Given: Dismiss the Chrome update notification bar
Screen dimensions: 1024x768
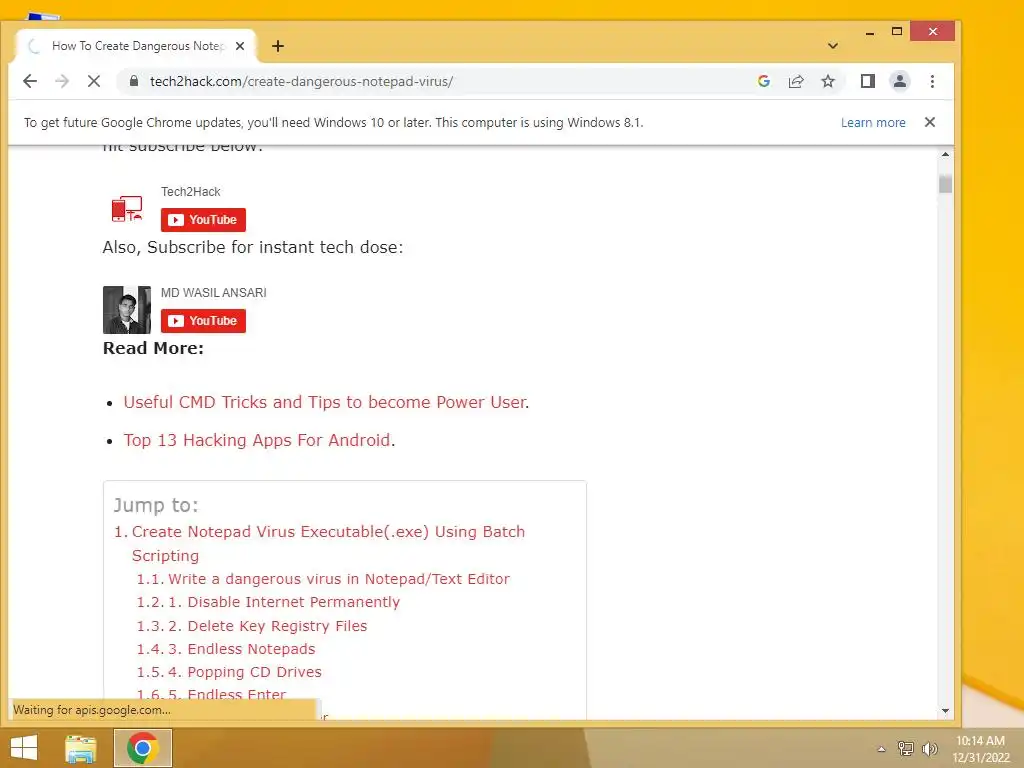Looking at the screenshot, I should (930, 122).
